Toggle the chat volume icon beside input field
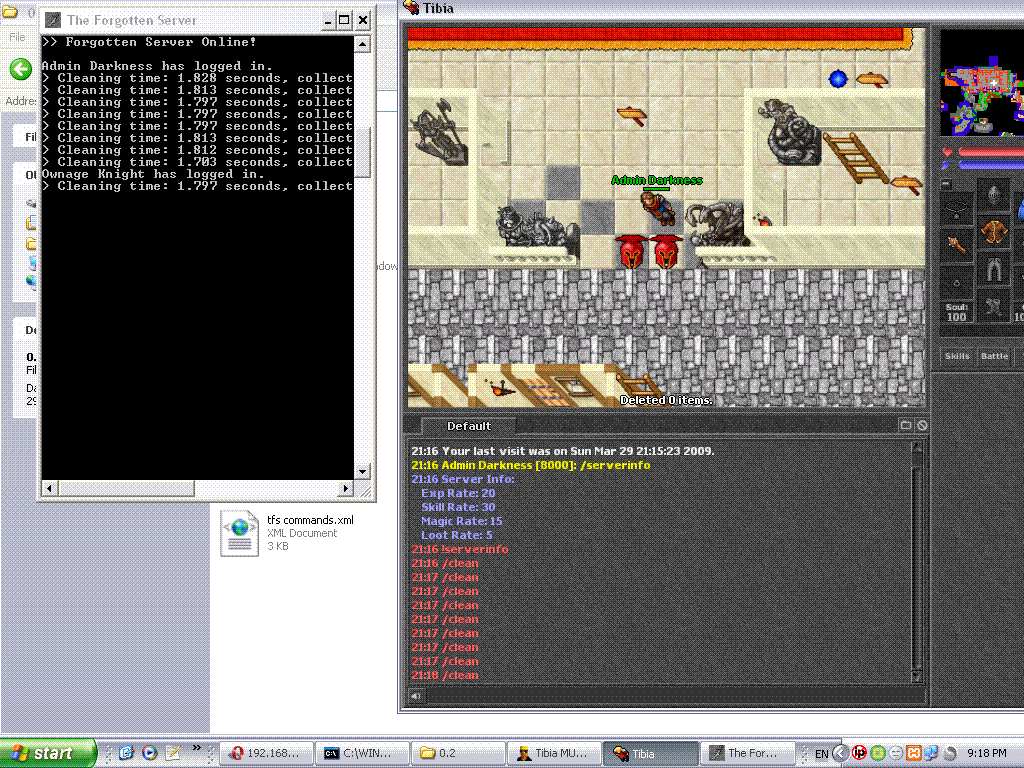This screenshot has height=768, width=1024. 415,696
